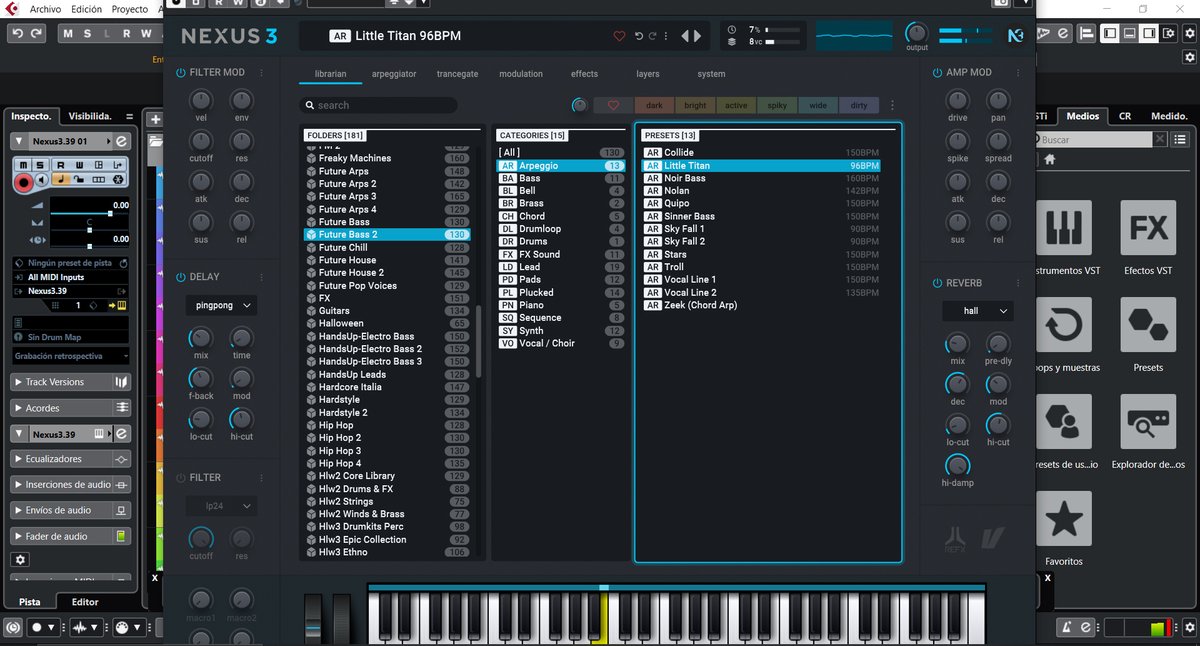Toggle the Mute button in Inspector track

(x=25, y=165)
